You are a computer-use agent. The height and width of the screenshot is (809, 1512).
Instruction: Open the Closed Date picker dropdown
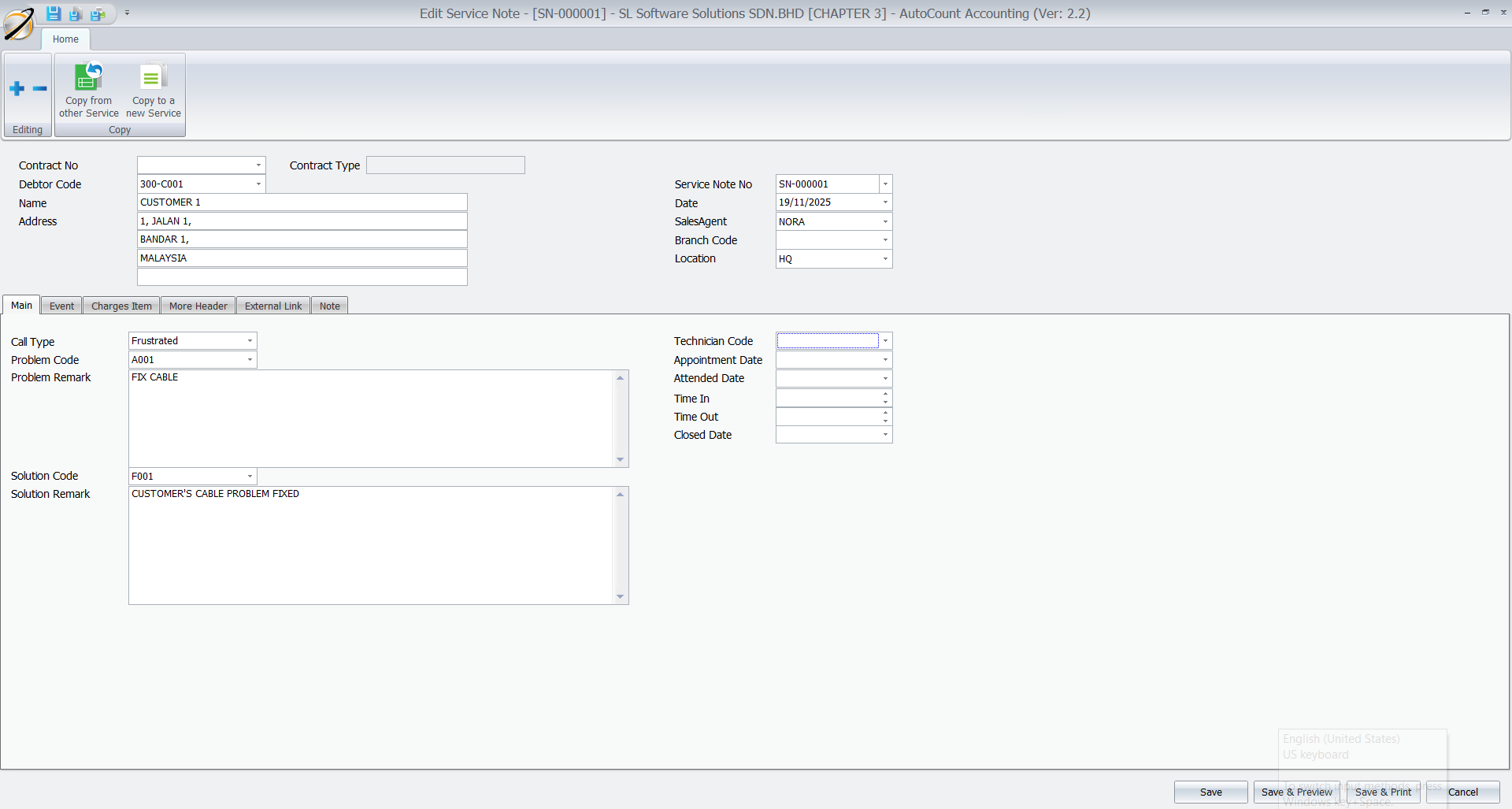coord(885,434)
